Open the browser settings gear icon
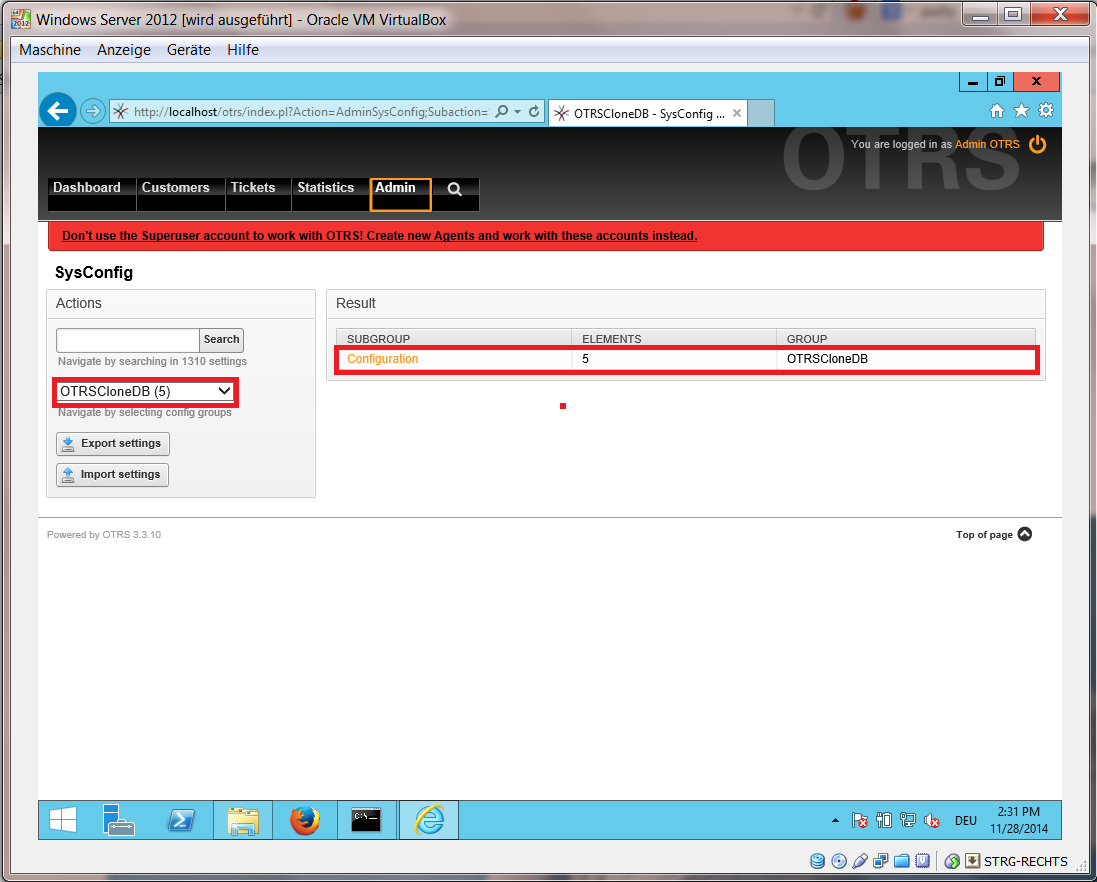This screenshot has height=882, width=1097. coord(1045,110)
